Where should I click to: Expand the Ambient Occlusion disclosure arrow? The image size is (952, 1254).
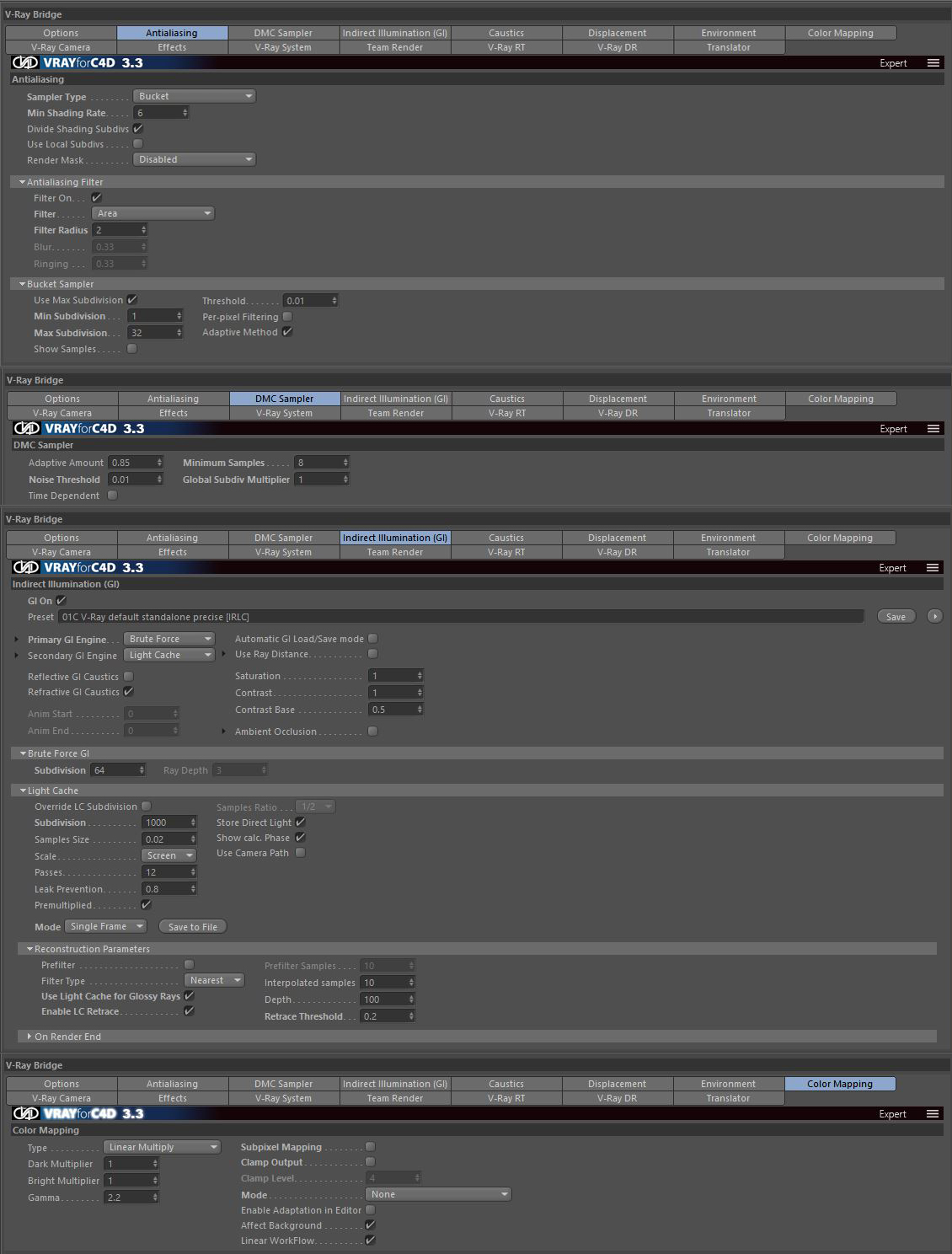click(223, 731)
